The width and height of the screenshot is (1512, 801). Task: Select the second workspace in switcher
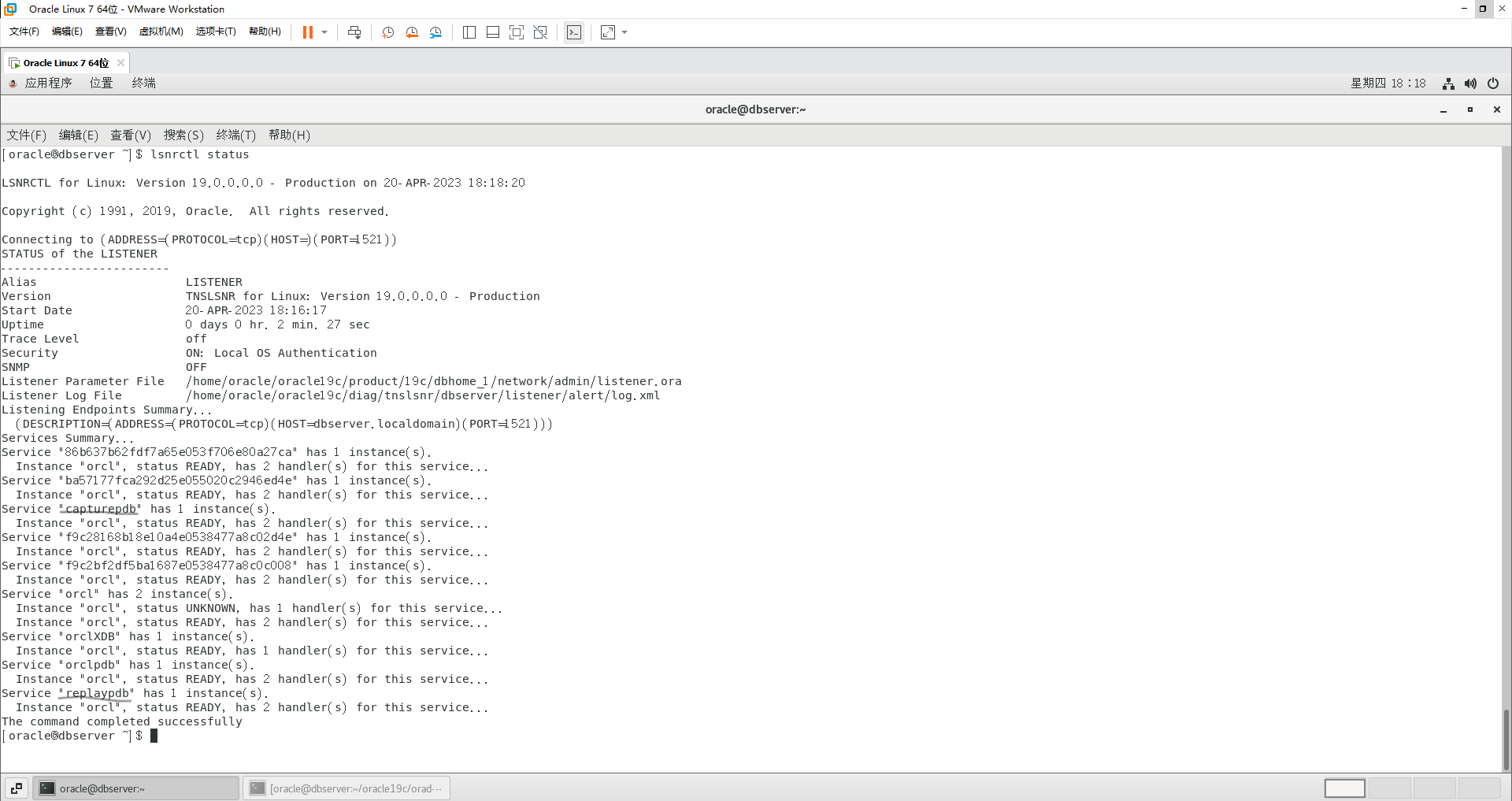tap(1390, 788)
